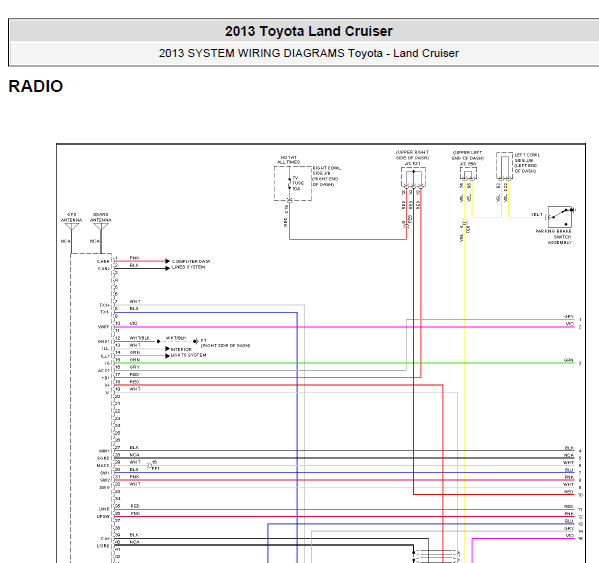Select the TV fuse 10A symbol

[x=290, y=184]
